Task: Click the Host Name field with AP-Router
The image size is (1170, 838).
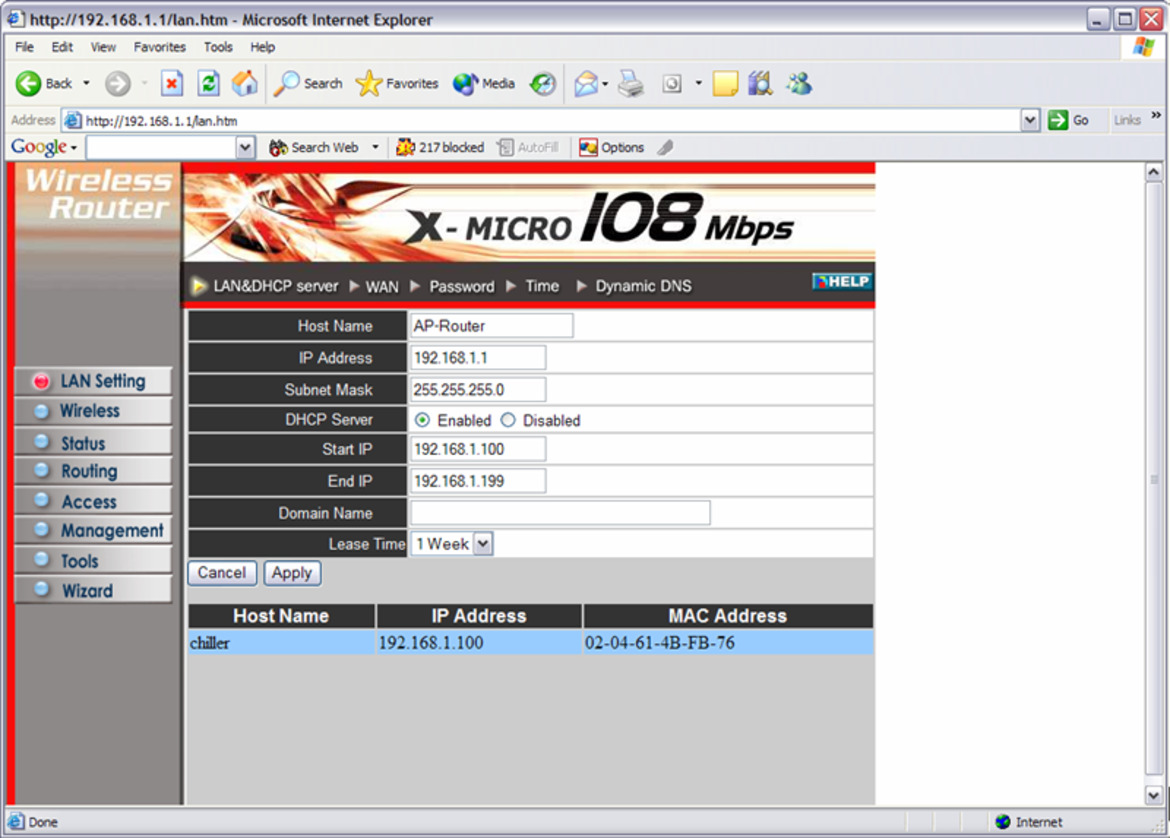Action: pyautogui.click(x=492, y=326)
